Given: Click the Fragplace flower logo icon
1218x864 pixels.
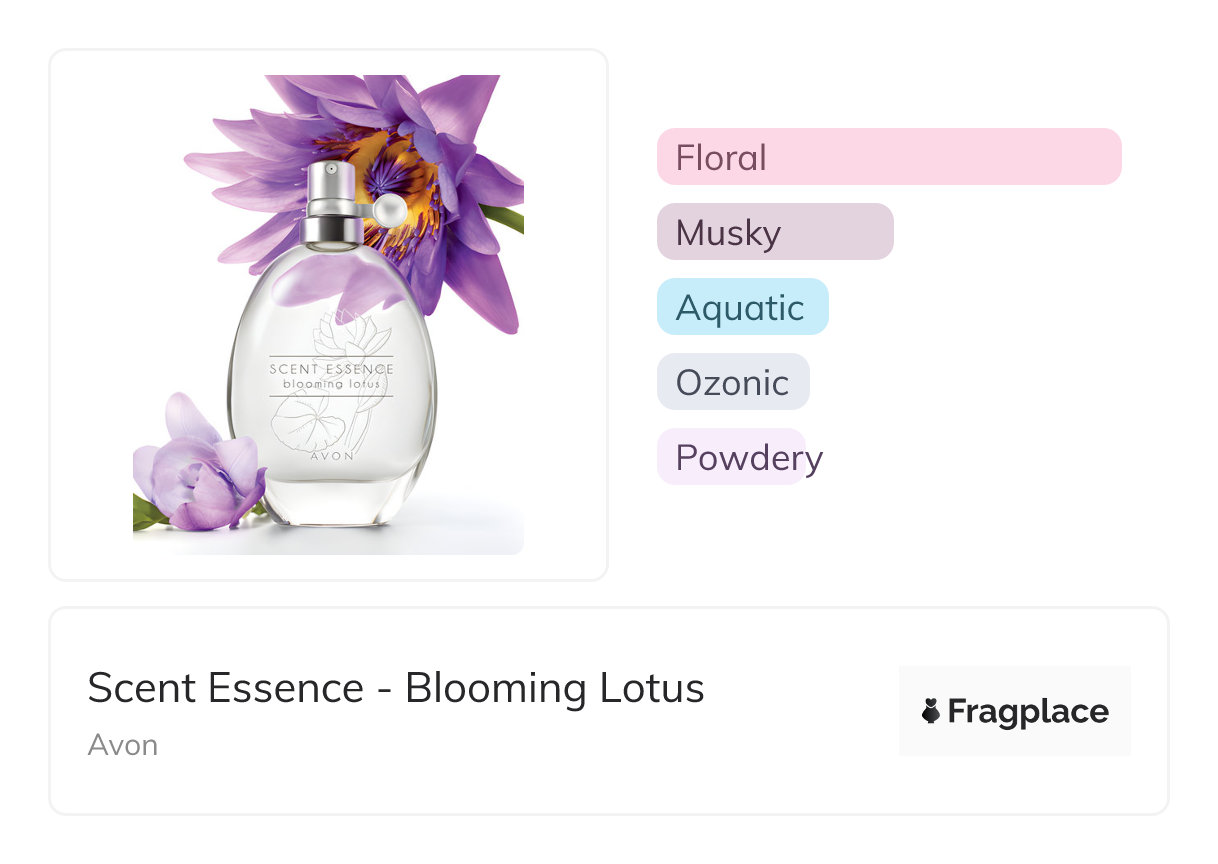Looking at the screenshot, I should click(x=931, y=711).
